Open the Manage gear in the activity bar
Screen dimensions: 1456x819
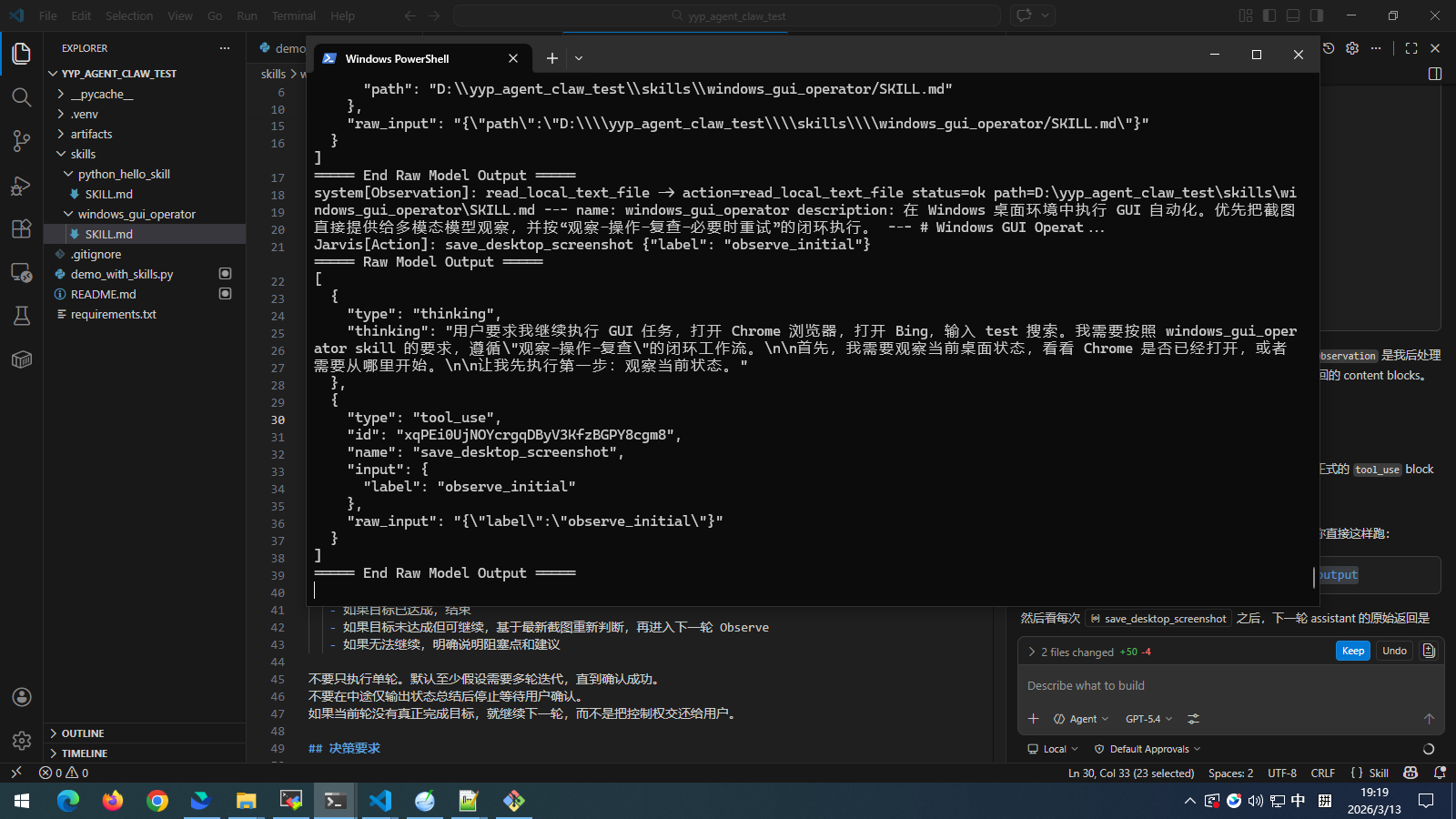[x=22, y=741]
